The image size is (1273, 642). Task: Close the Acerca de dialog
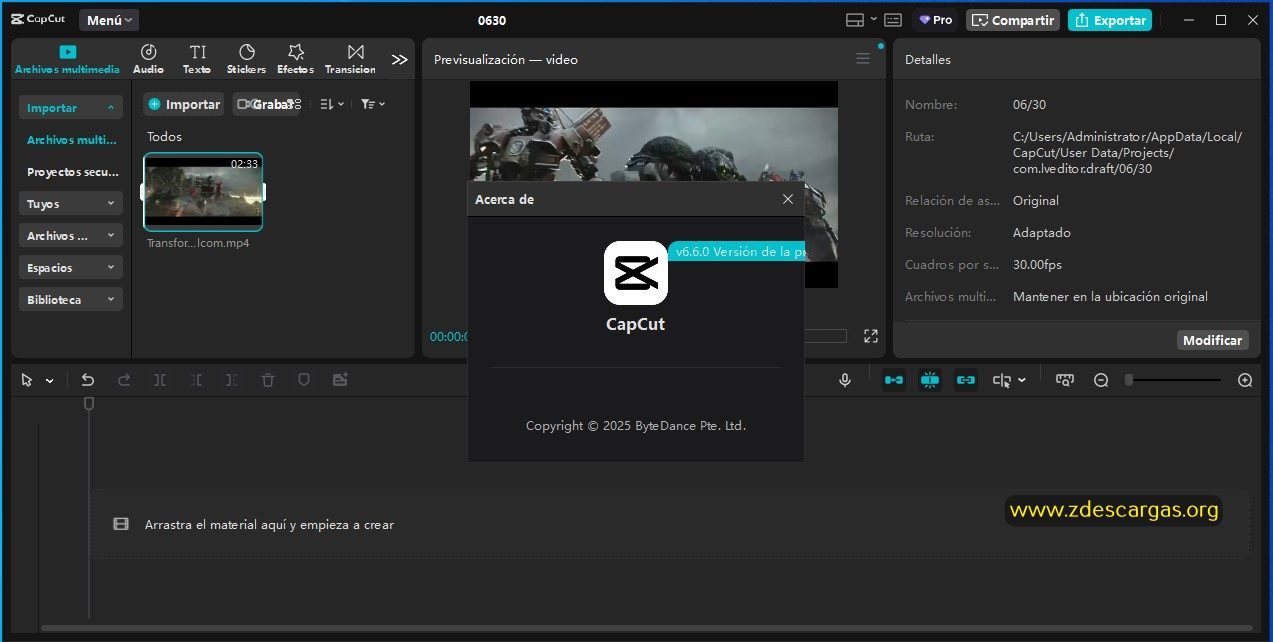pos(788,199)
